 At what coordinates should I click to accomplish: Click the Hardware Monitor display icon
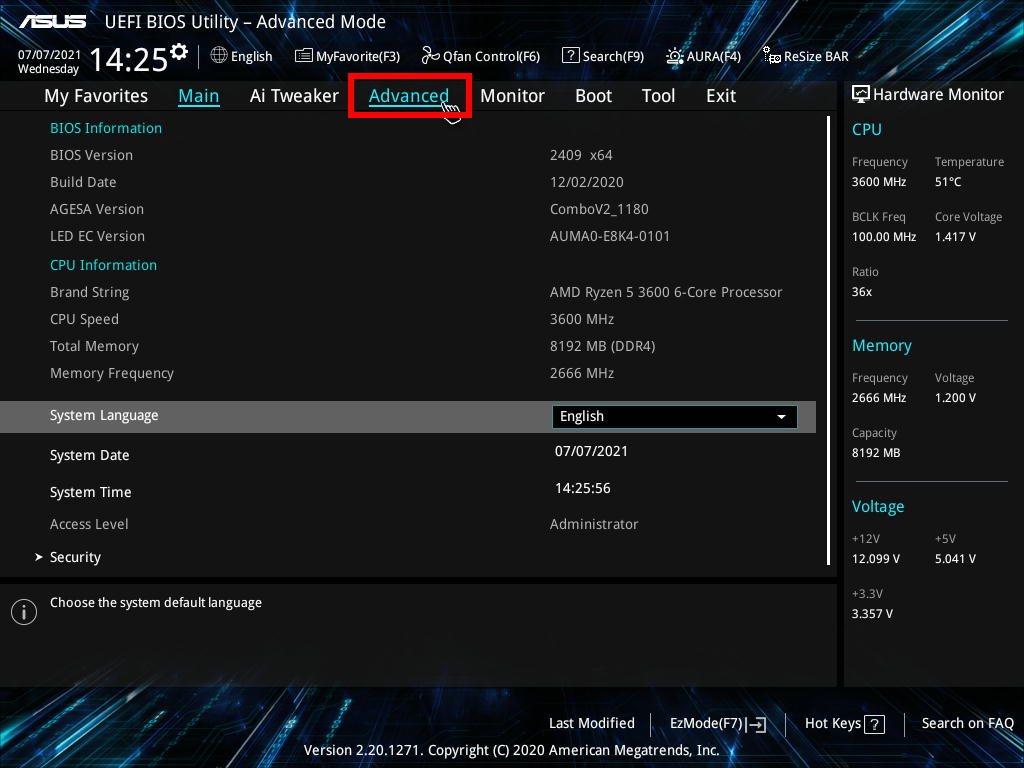pyautogui.click(x=861, y=95)
